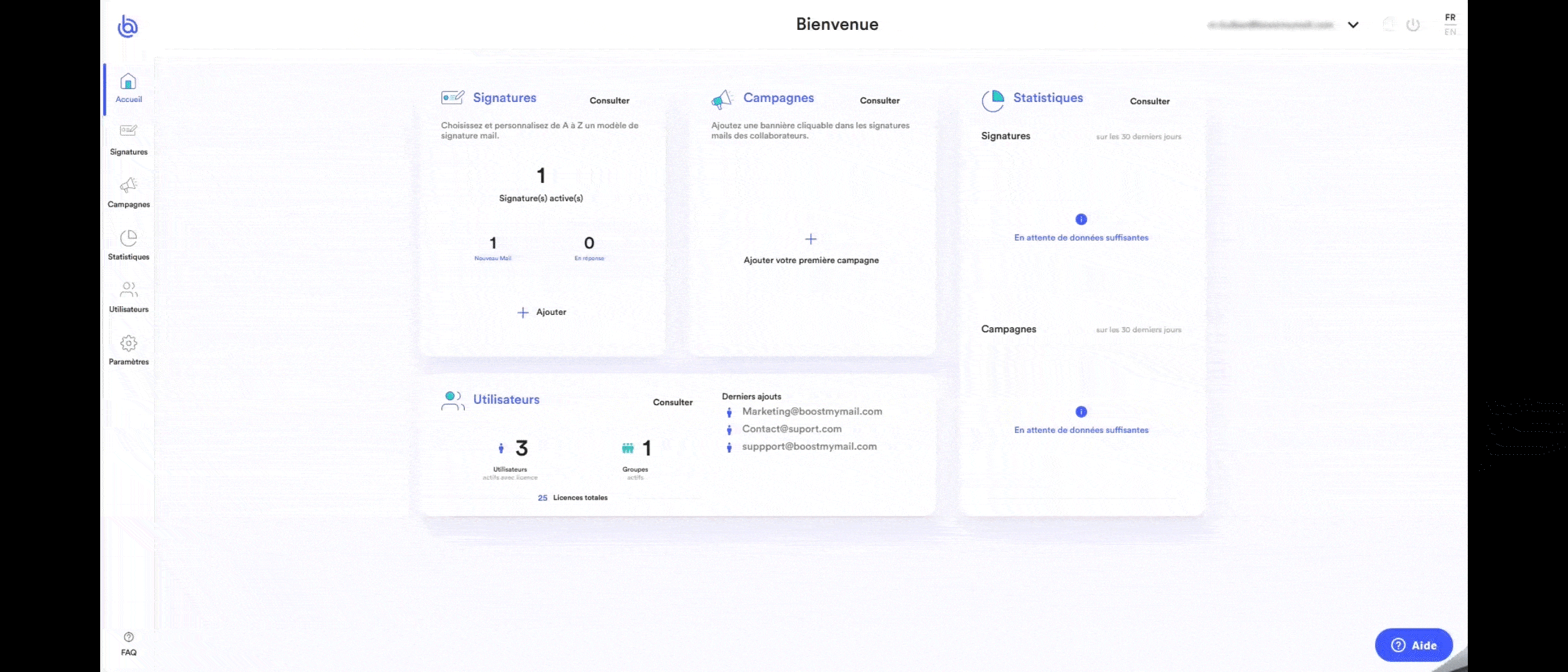Click Marketing@boostmymail.com entry
The image size is (1568, 672).
[811, 411]
